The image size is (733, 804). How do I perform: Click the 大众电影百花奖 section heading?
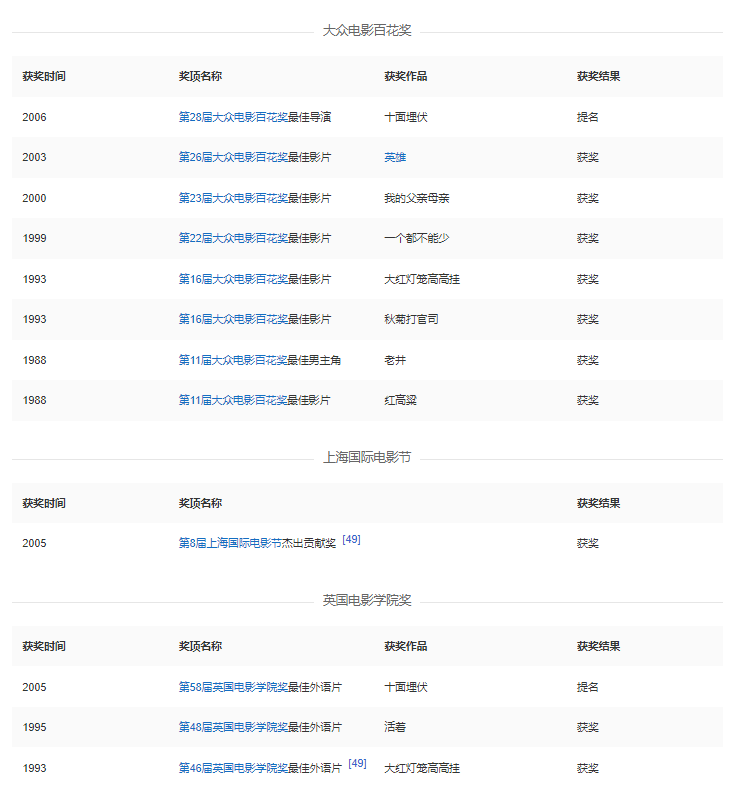point(367,31)
